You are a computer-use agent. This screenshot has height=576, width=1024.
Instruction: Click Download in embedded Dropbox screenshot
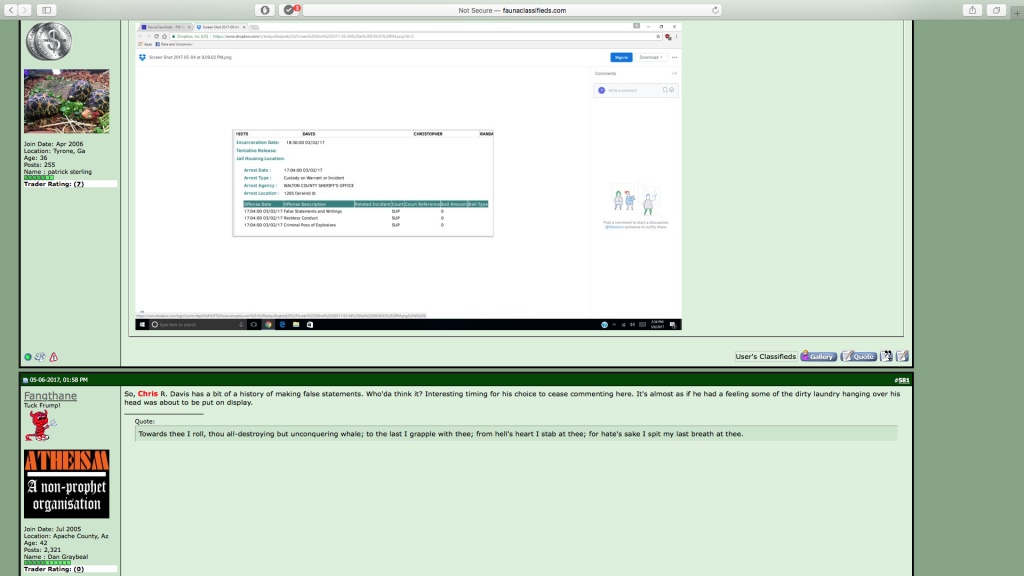[x=650, y=57]
